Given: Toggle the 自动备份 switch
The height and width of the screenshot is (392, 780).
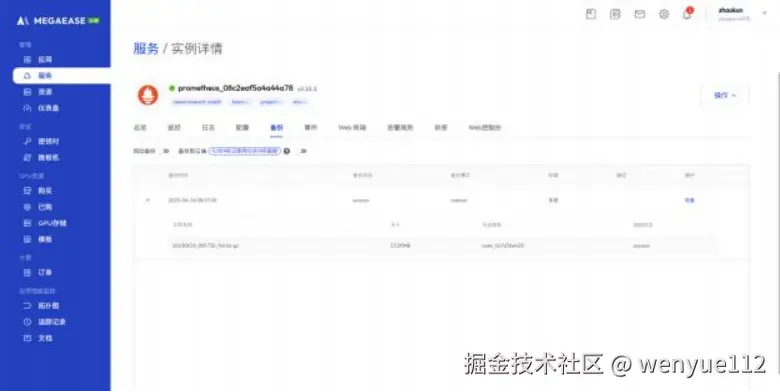Looking at the screenshot, I should click(x=166, y=151).
